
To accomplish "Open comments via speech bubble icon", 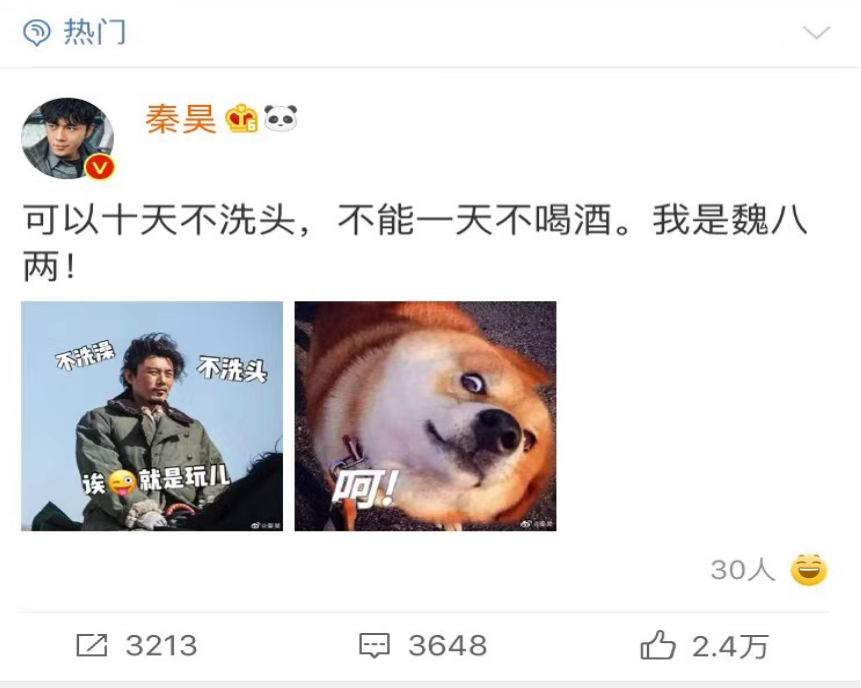I will click(374, 646).
